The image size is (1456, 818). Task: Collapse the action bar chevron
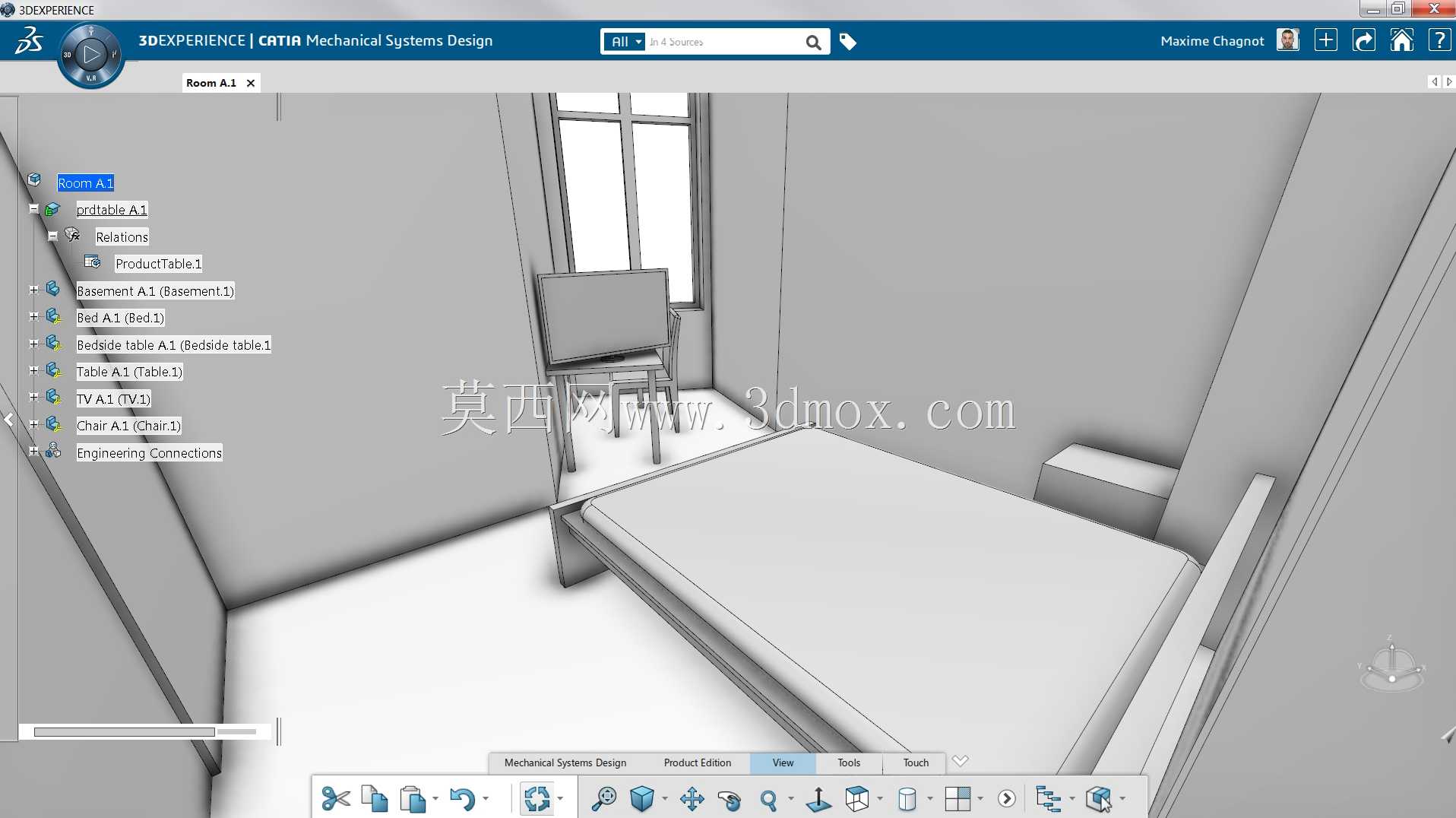coord(960,761)
